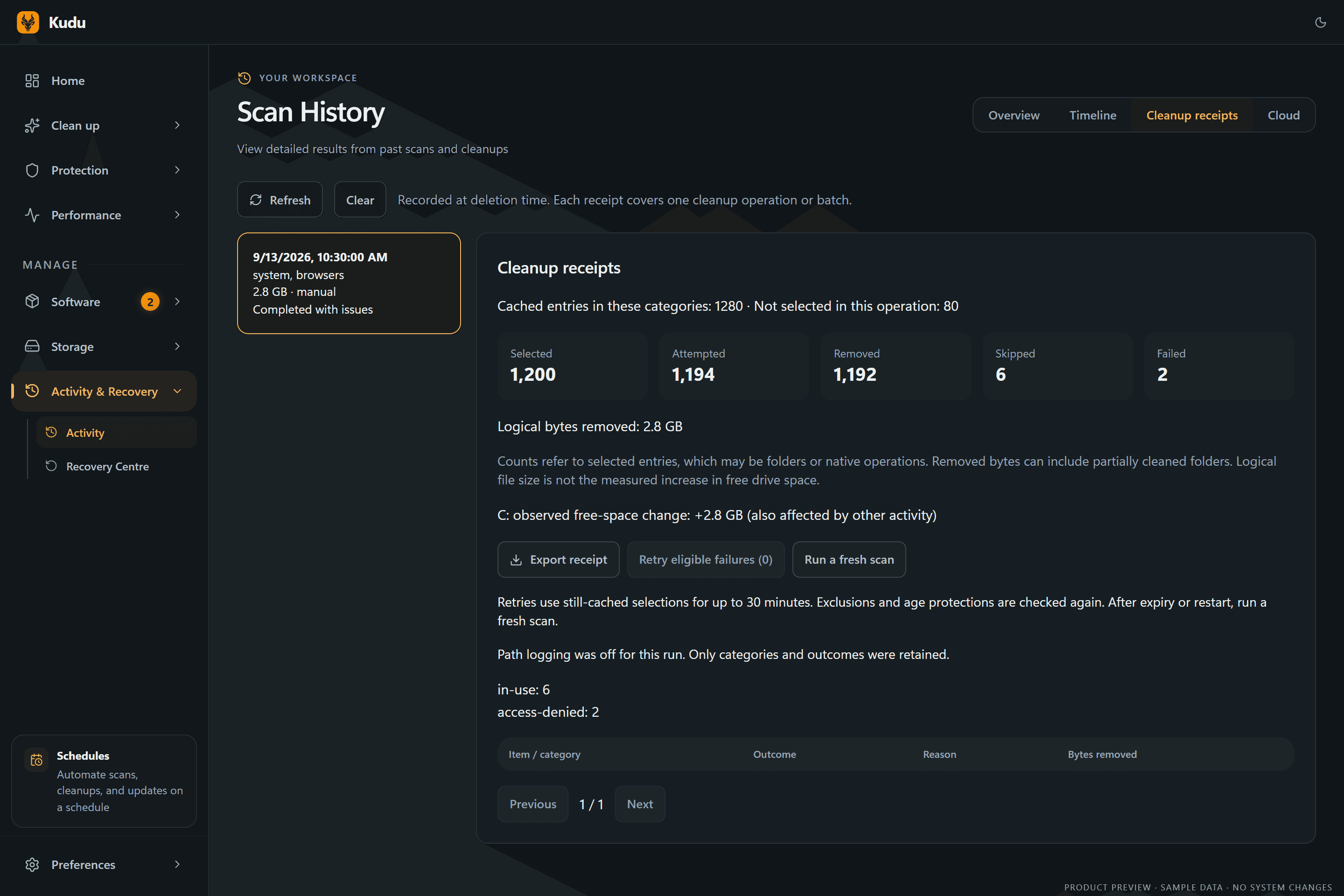The height and width of the screenshot is (896, 1344).
Task: Select the 9/13/2026 10:30:00 AM receipt card
Action: pyautogui.click(x=349, y=283)
